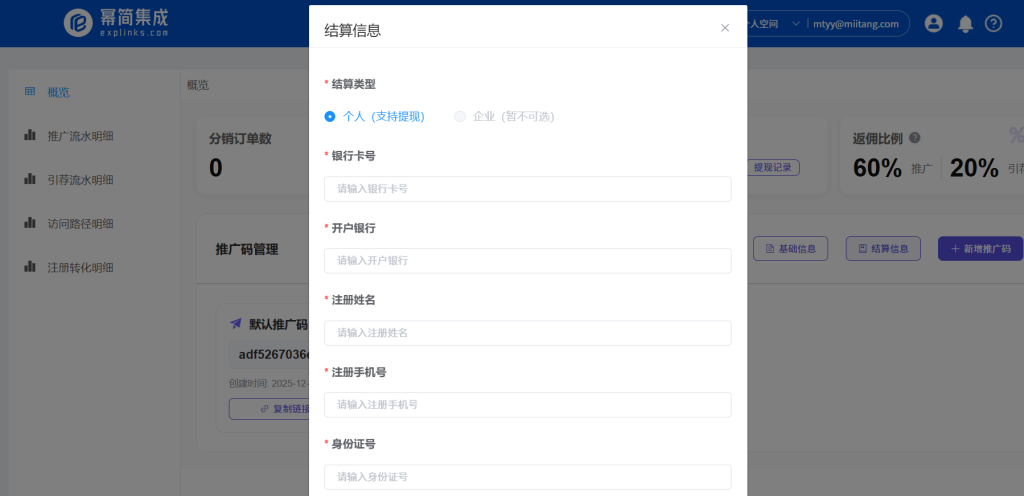
Task: Click the 分销订单数 label
Action: [x=240, y=138]
